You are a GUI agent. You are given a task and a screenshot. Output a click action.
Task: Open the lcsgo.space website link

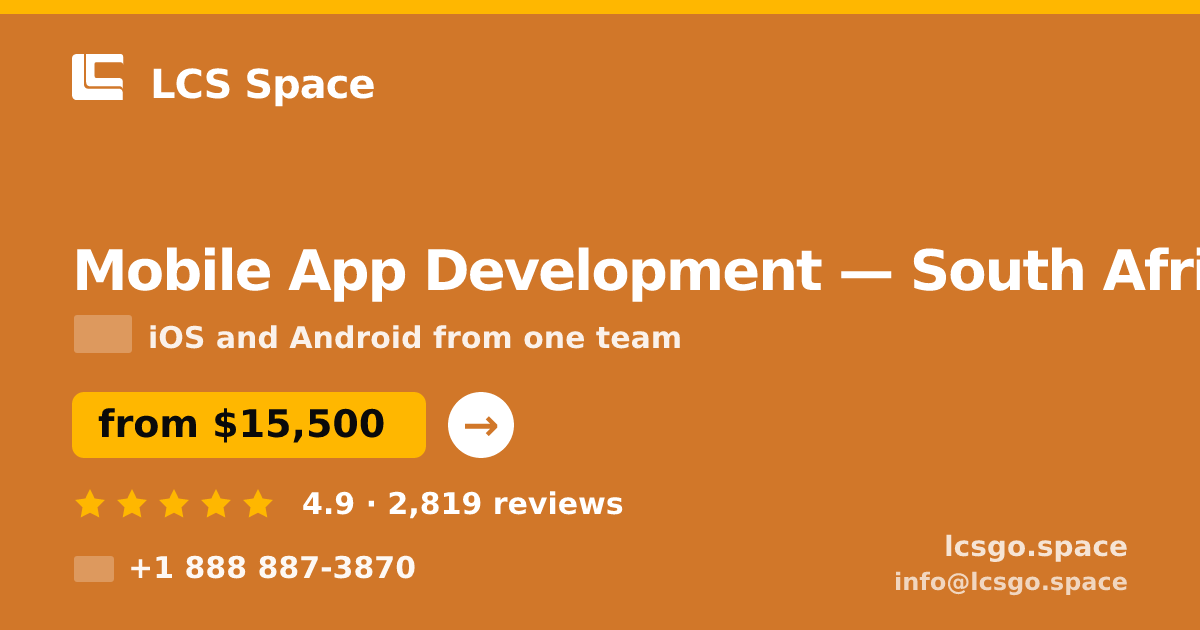pyautogui.click(x=1036, y=547)
